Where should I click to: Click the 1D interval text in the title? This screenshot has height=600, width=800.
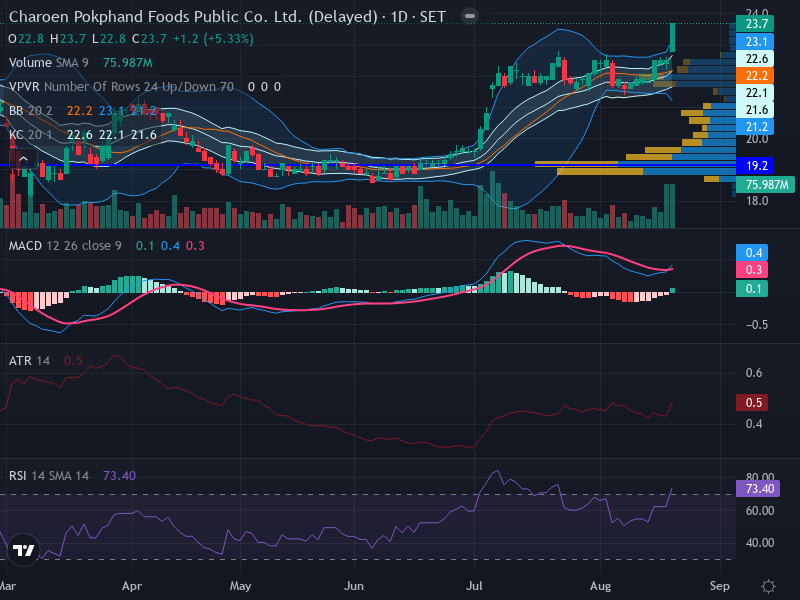398,17
